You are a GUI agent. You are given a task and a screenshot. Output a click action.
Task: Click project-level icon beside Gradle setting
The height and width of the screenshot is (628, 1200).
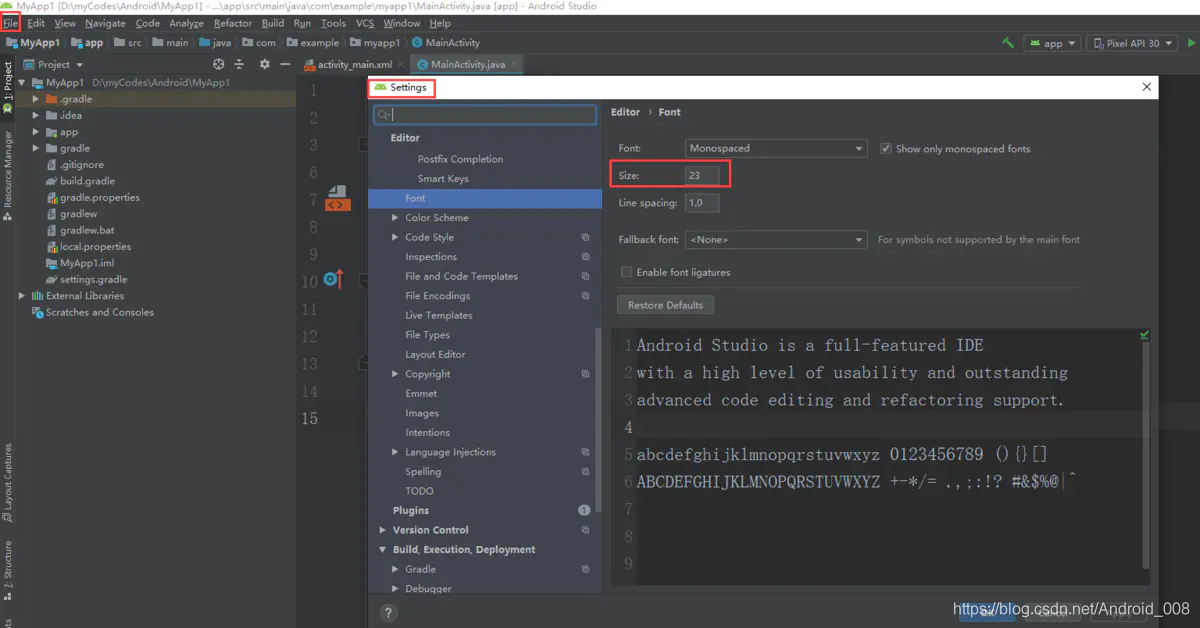[x=585, y=569]
